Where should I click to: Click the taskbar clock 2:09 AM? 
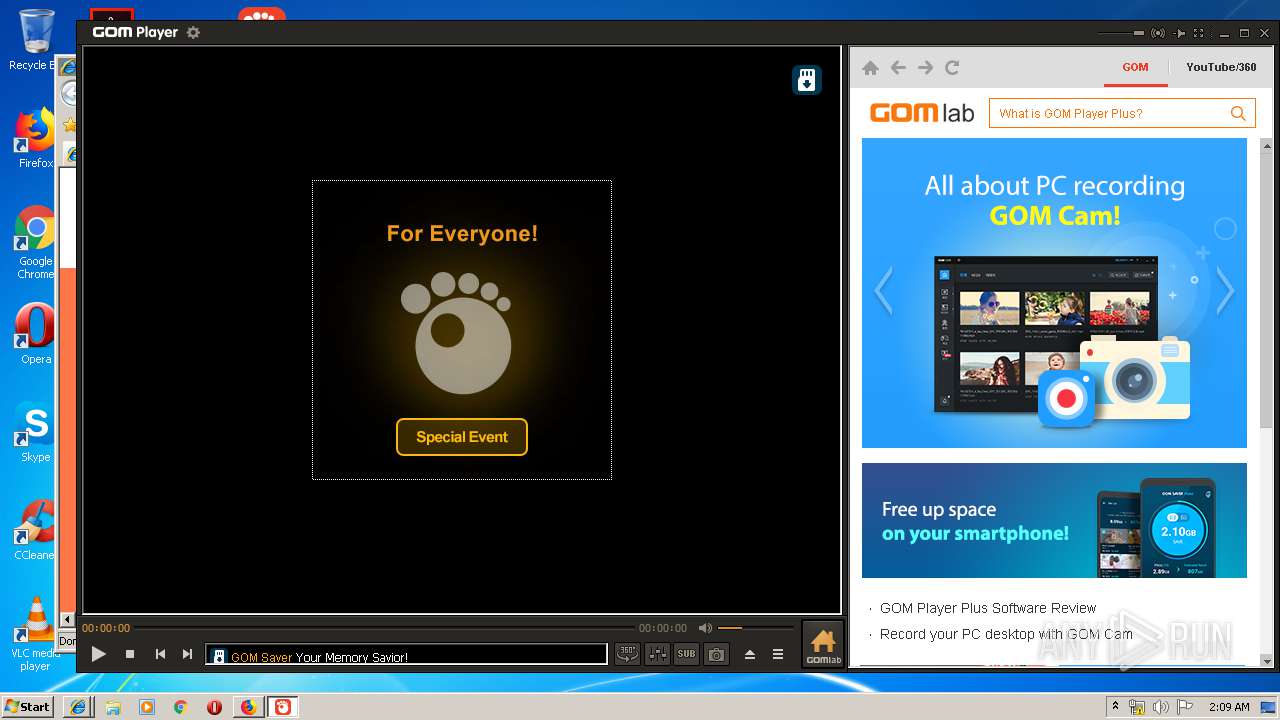coord(1229,707)
